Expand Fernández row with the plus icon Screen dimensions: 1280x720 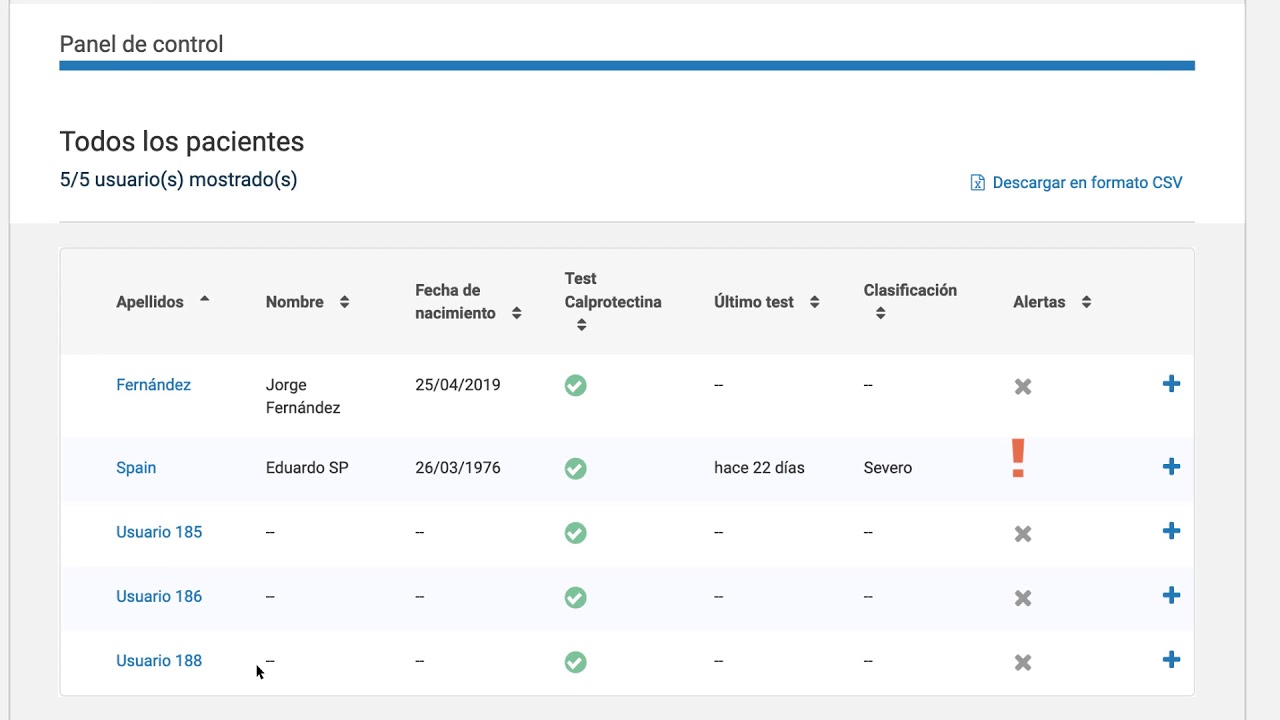1171,384
